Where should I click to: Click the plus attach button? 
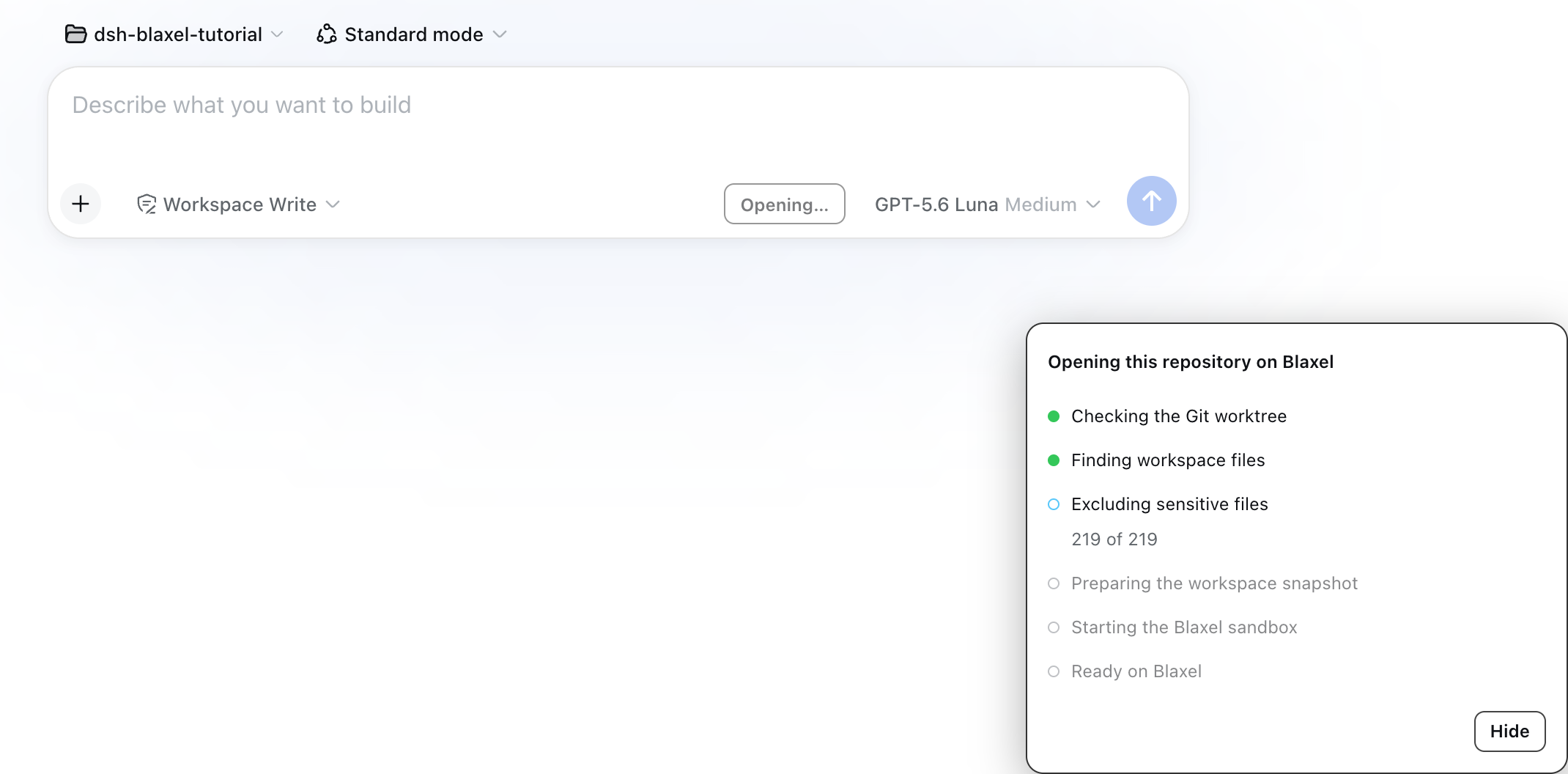click(81, 204)
